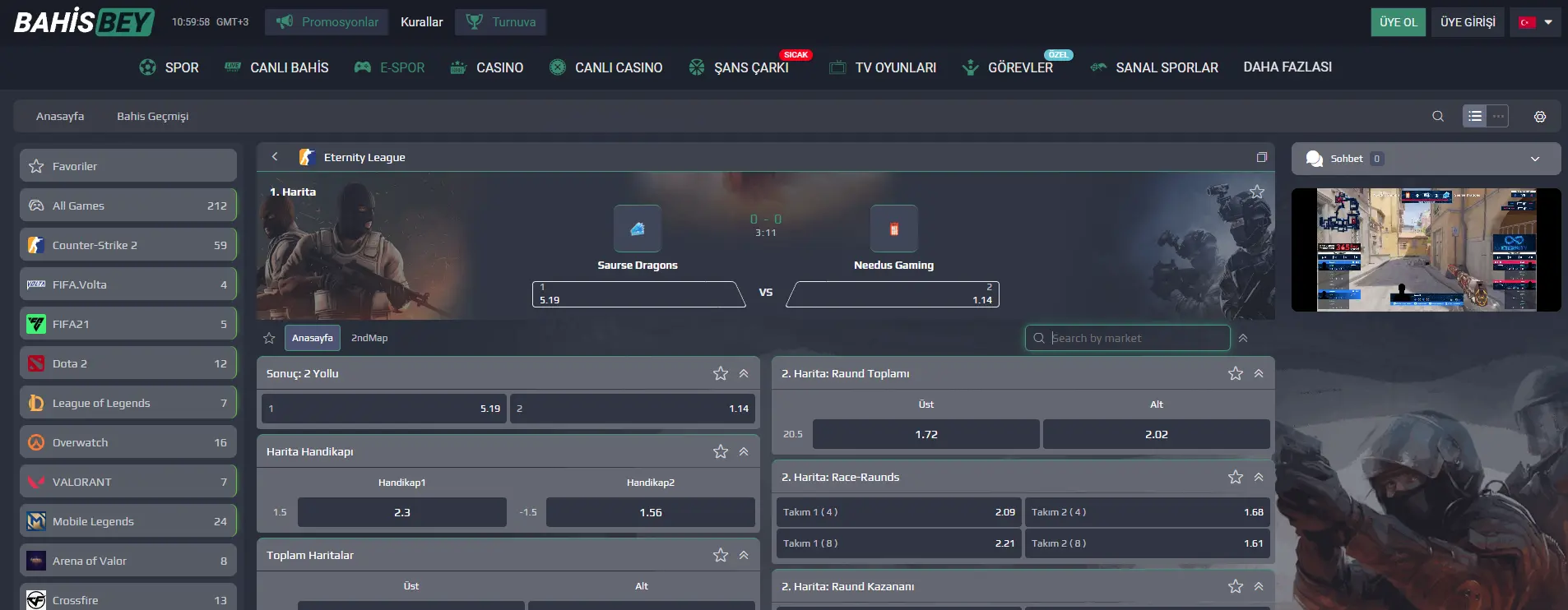The image size is (1568, 610).
Task: Go back with the left arrow
Action: point(275,156)
